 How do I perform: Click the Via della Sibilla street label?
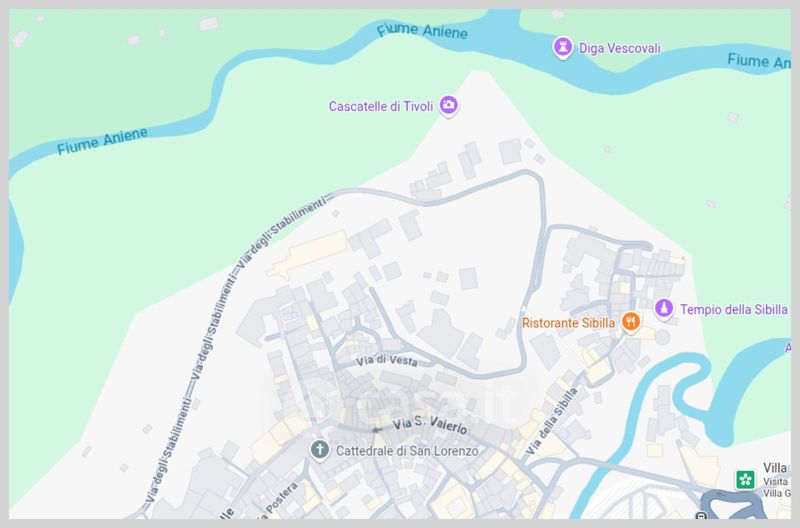(x=552, y=421)
